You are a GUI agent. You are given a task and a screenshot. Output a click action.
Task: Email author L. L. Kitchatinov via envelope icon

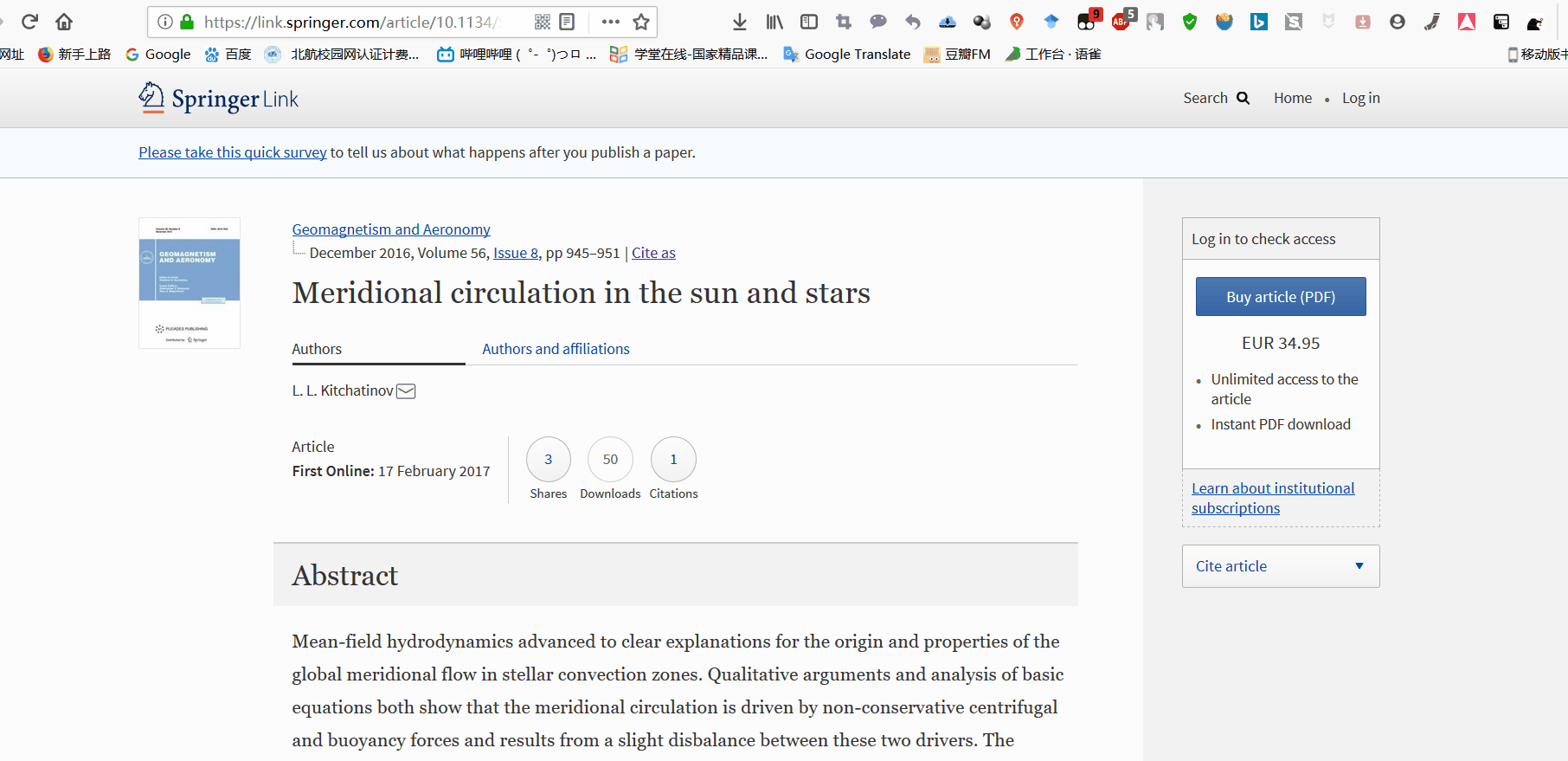(x=406, y=391)
